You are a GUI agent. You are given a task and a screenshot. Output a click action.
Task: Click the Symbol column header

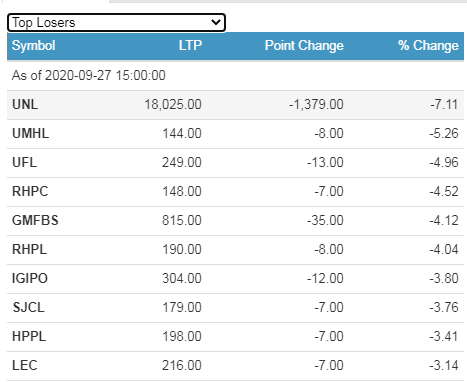point(34,45)
